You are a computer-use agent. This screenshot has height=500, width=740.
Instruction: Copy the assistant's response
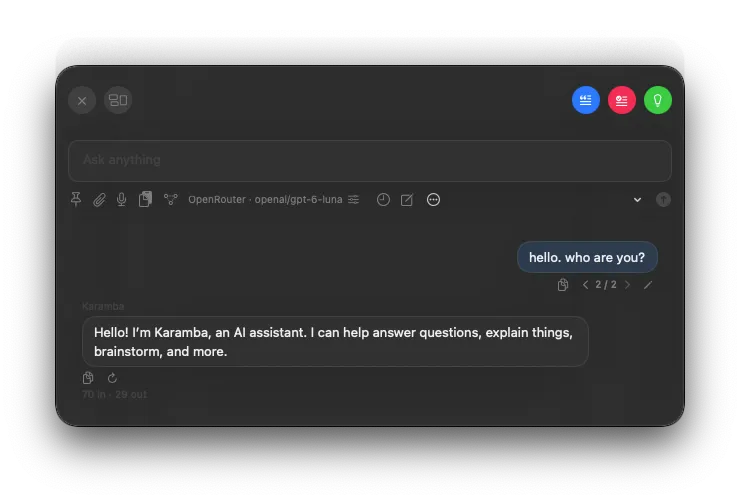[x=88, y=378]
